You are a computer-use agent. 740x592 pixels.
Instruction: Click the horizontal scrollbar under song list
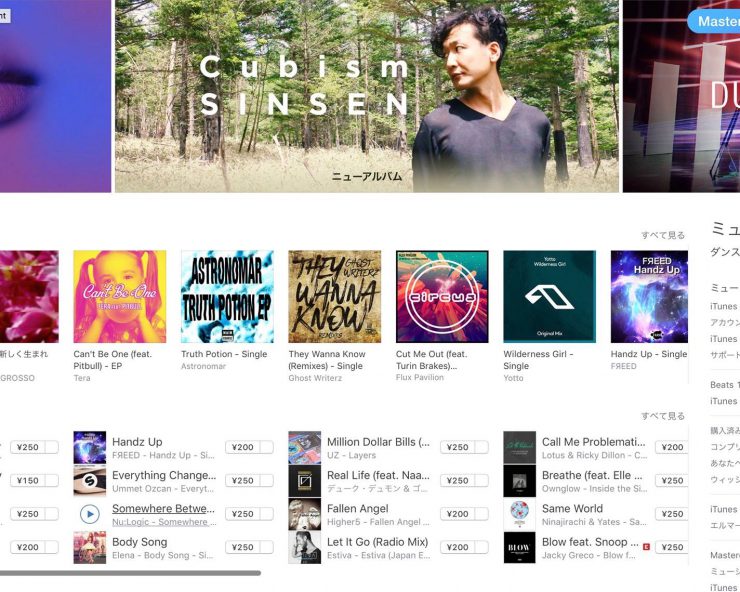click(x=130, y=573)
